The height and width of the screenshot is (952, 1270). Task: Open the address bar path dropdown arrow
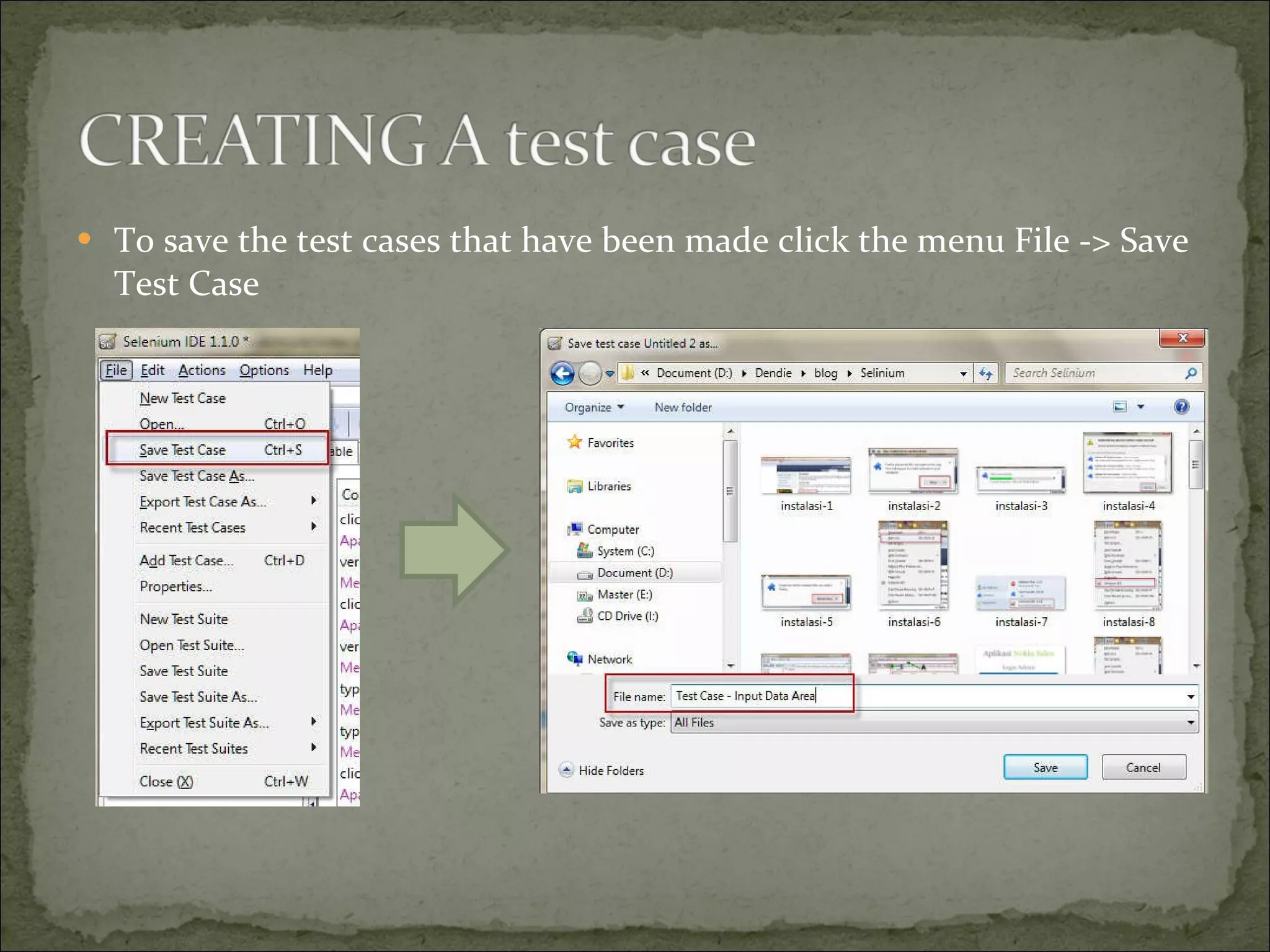click(963, 374)
